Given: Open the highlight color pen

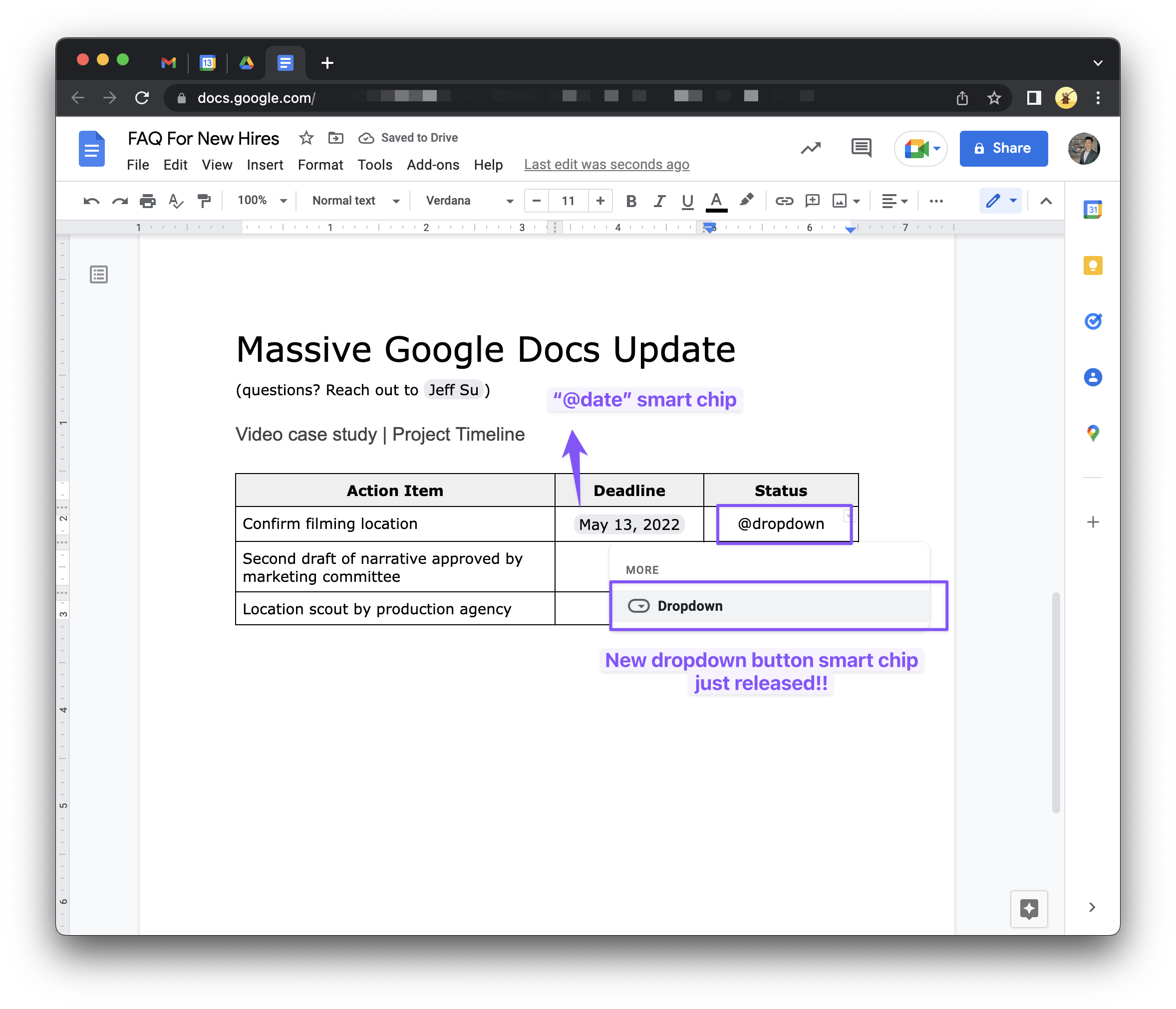Looking at the screenshot, I should click(746, 200).
